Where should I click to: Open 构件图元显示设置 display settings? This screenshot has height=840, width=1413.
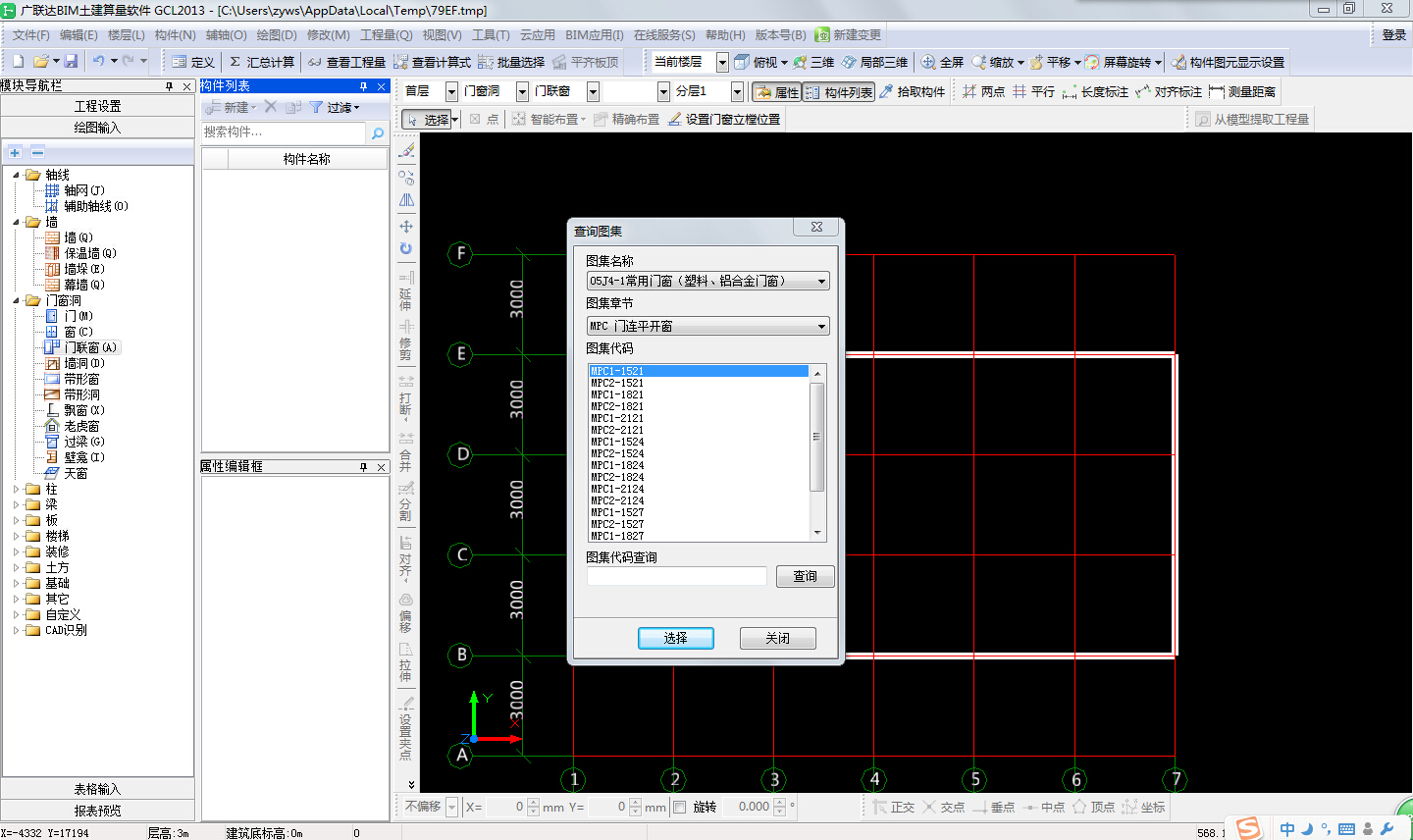[1228, 62]
